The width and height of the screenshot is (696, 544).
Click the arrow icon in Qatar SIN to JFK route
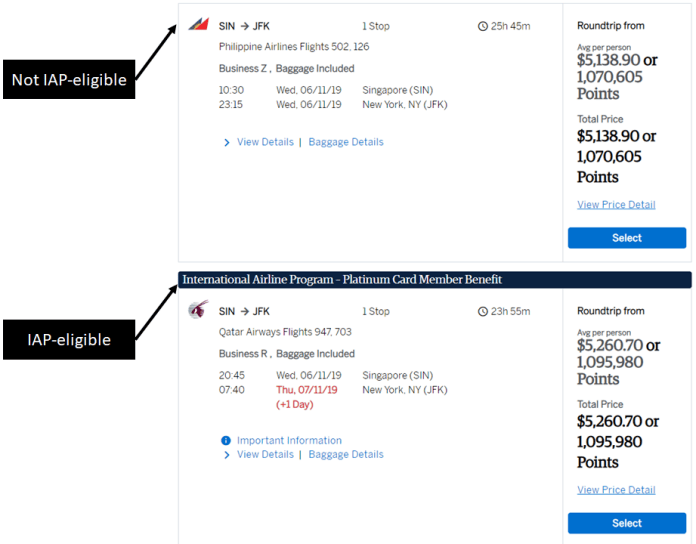(245, 311)
